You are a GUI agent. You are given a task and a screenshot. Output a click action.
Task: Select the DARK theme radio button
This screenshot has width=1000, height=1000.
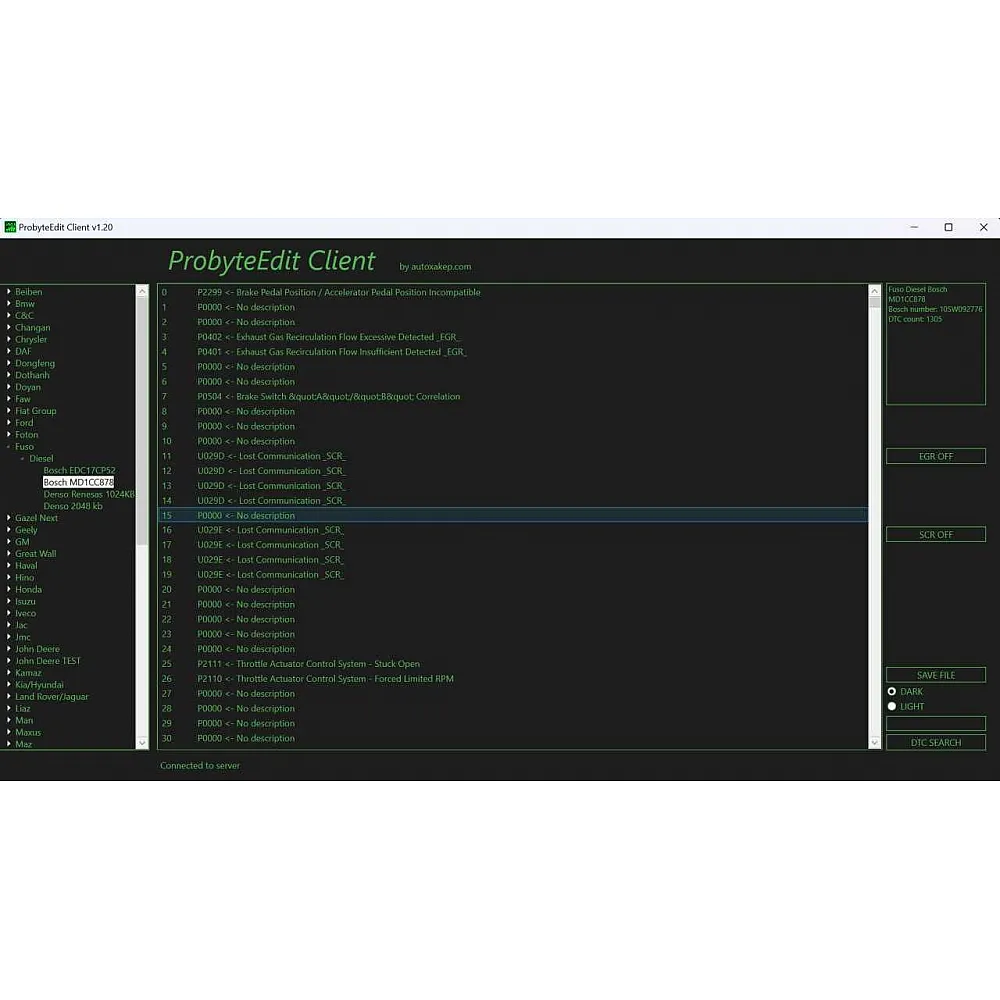pyautogui.click(x=892, y=691)
